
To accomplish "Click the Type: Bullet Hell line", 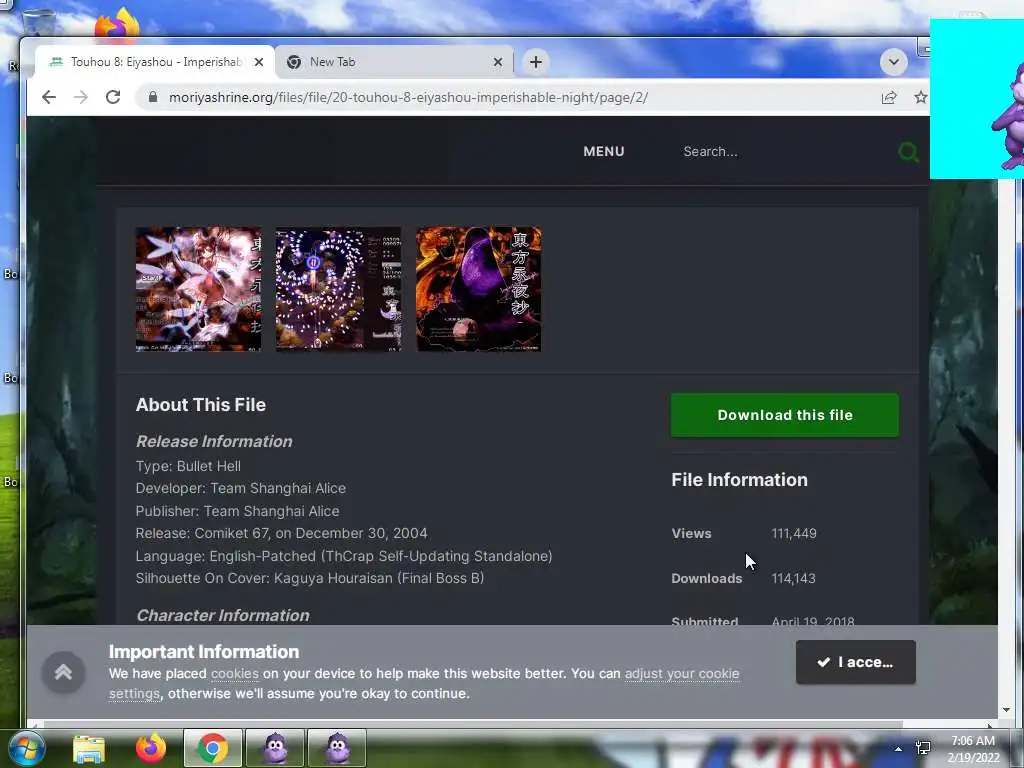I will click(x=188, y=466).
